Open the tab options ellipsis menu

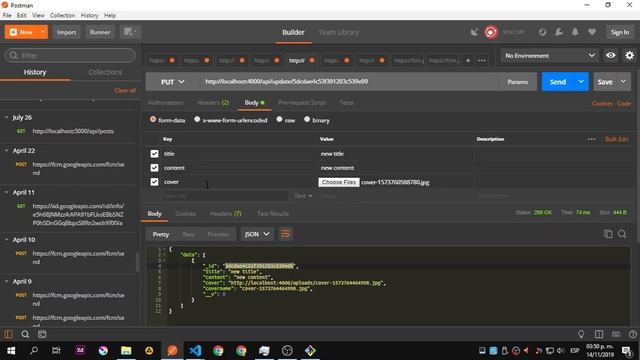pyautogui.click(x=482, y=60)
